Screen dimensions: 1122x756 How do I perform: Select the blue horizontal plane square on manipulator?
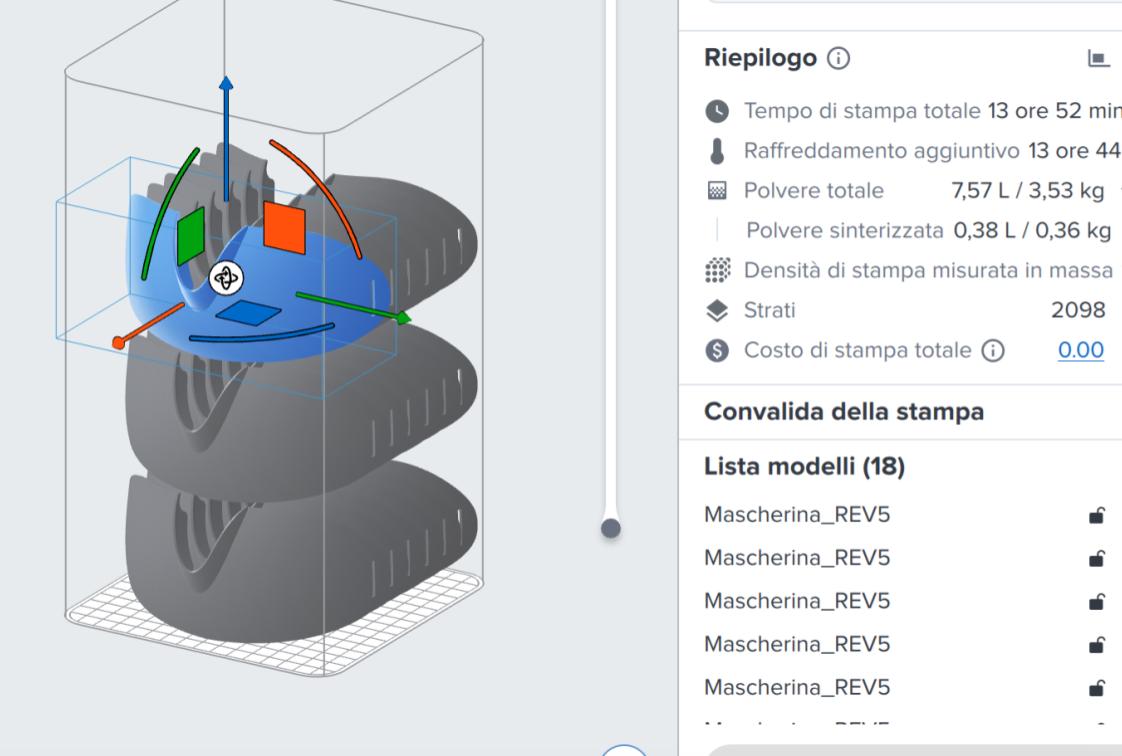[x=248, y=313]
